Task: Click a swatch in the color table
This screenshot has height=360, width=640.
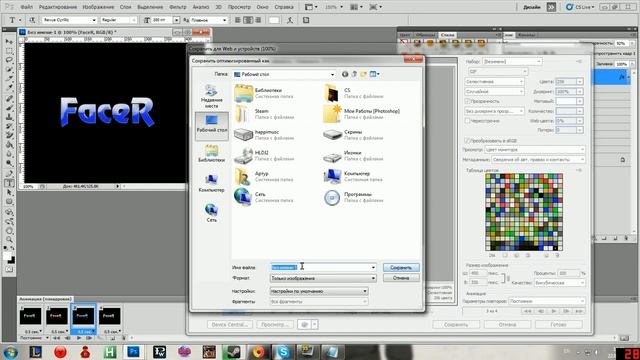Action: pos(524,212)
